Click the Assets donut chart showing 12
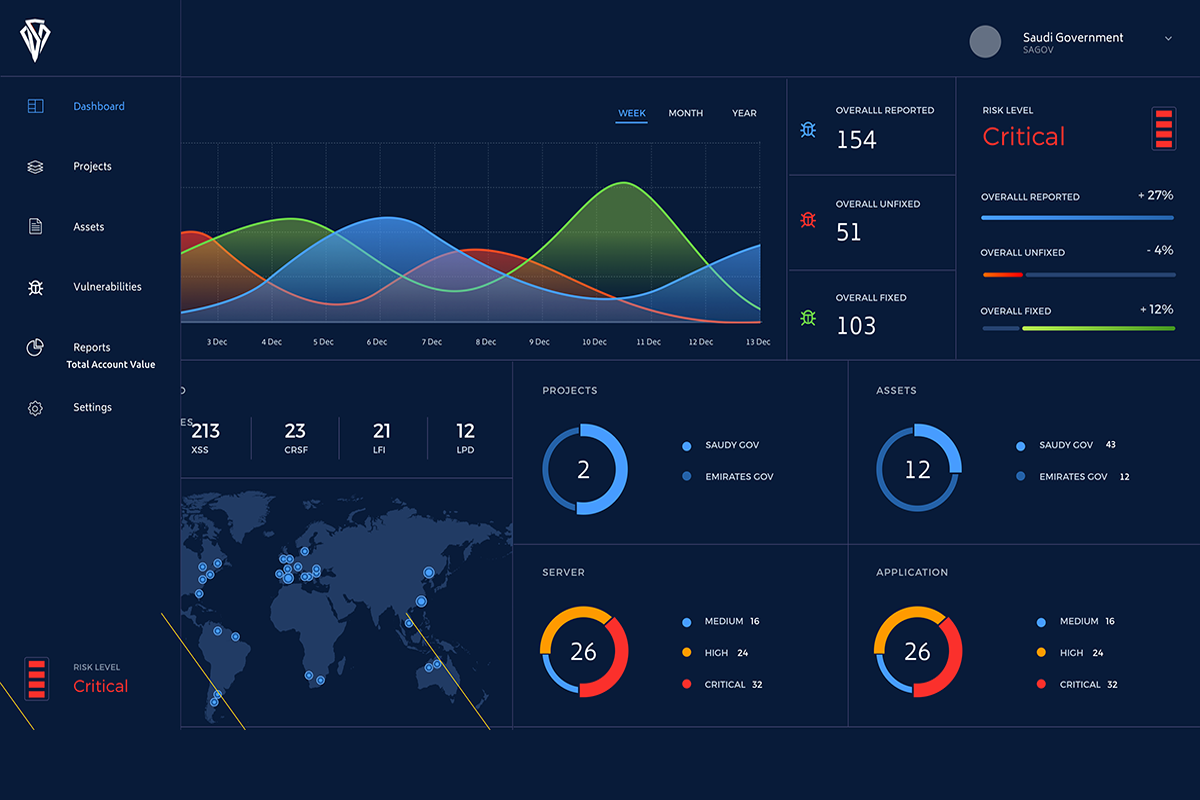 click(918, 470)
